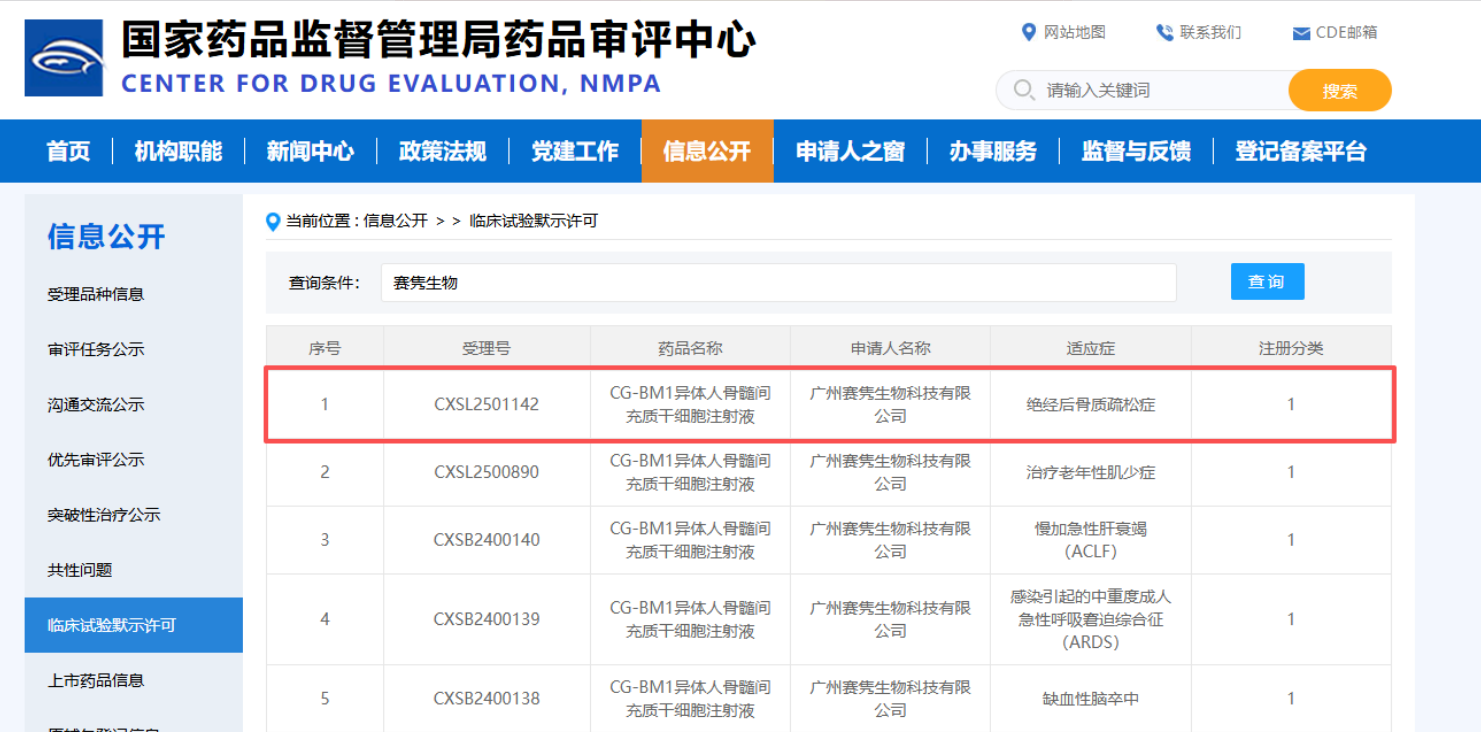Screen dimensions: 1481x732
Task: Click 信息公开 in the breadcrumb path
Action: (395, 221)
